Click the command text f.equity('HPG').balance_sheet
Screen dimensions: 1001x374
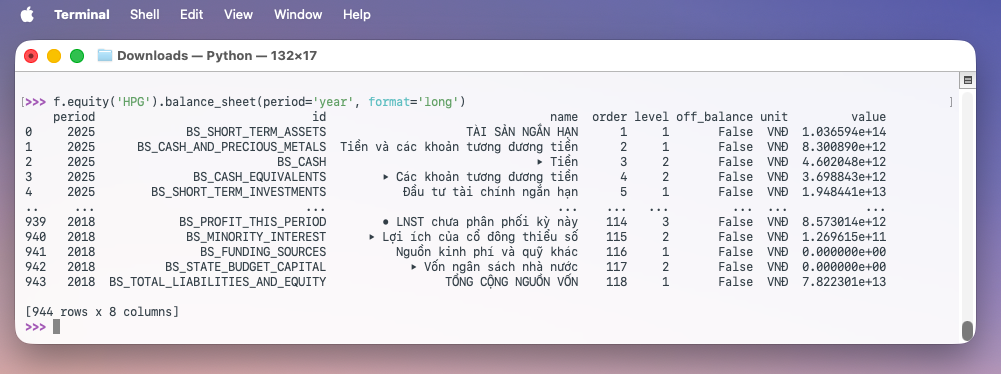tap(155, 102)
